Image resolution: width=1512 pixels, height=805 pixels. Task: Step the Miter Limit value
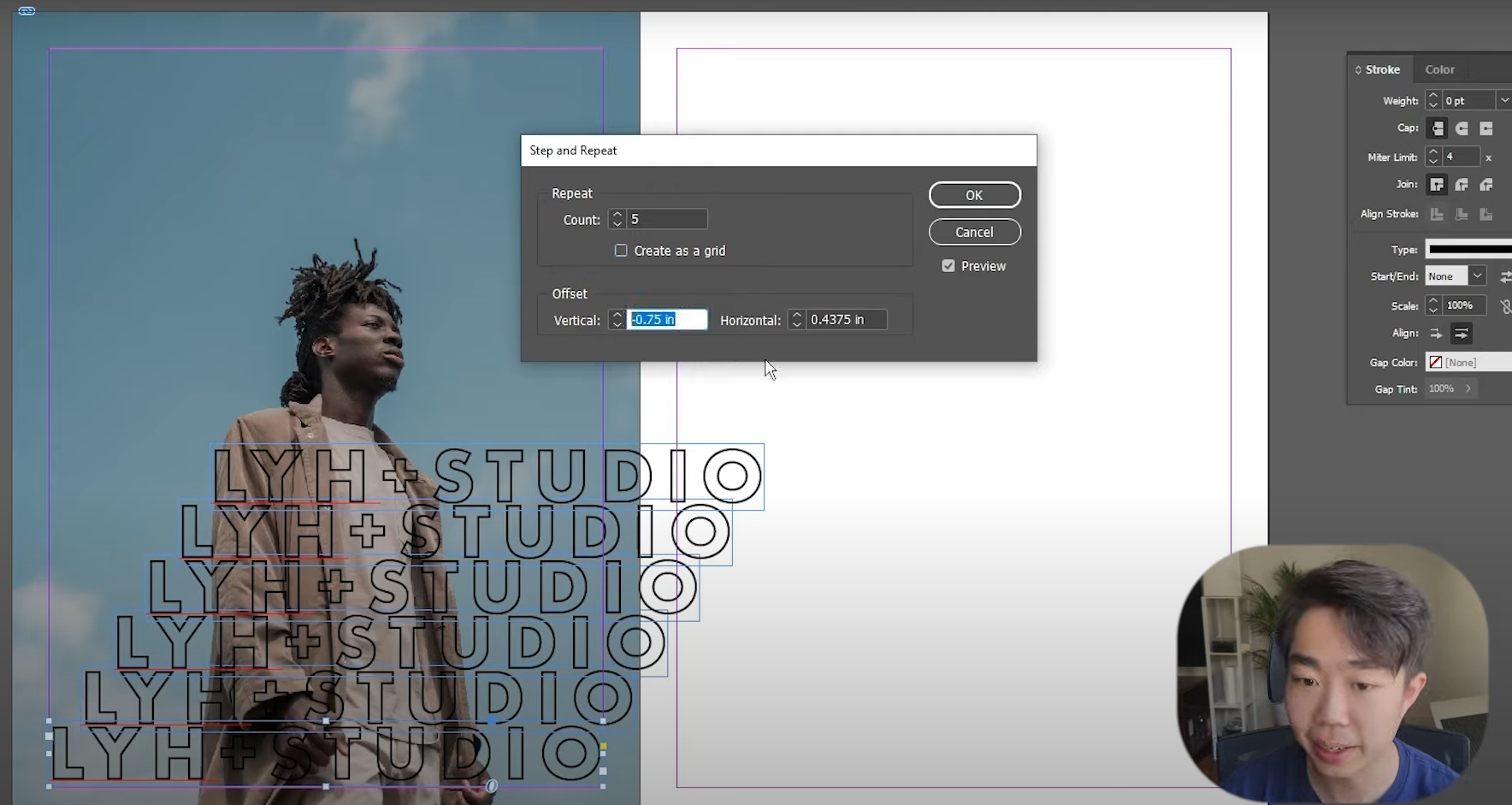pos(1433,157)
